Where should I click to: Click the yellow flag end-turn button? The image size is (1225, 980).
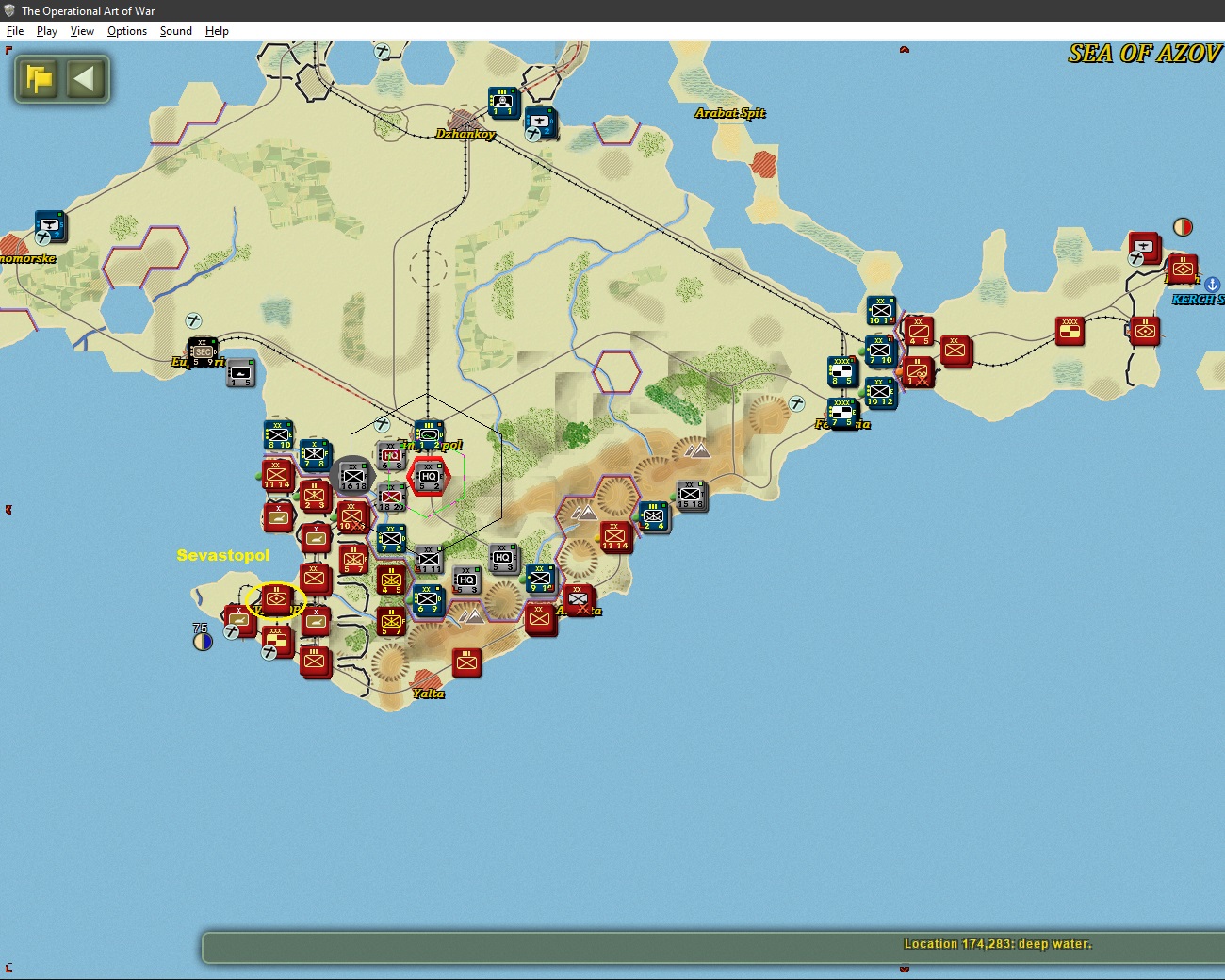[40, 78]
